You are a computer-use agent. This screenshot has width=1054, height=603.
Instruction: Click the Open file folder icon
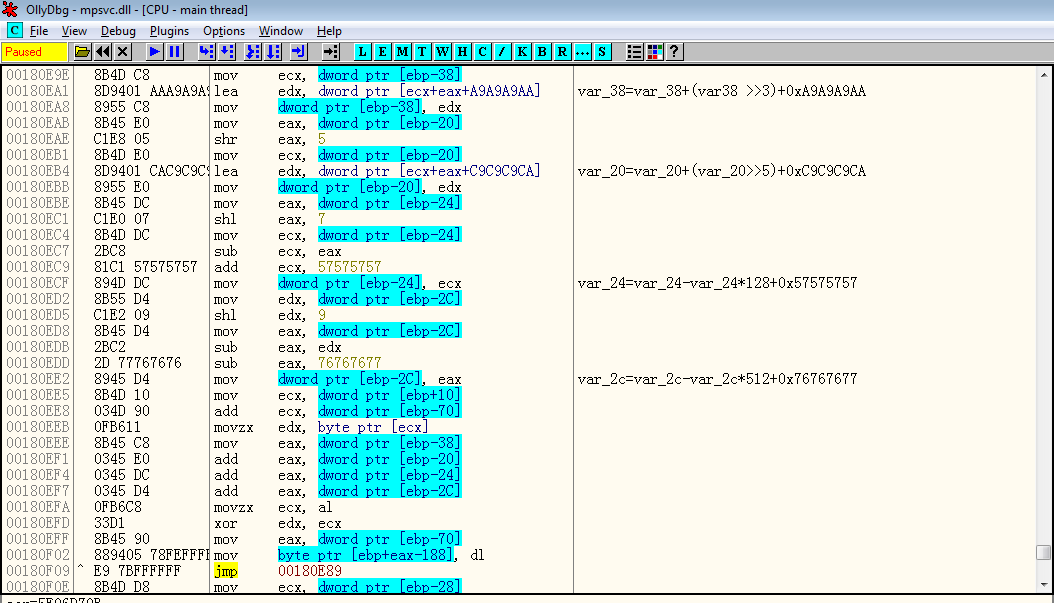tap(82, 52)
